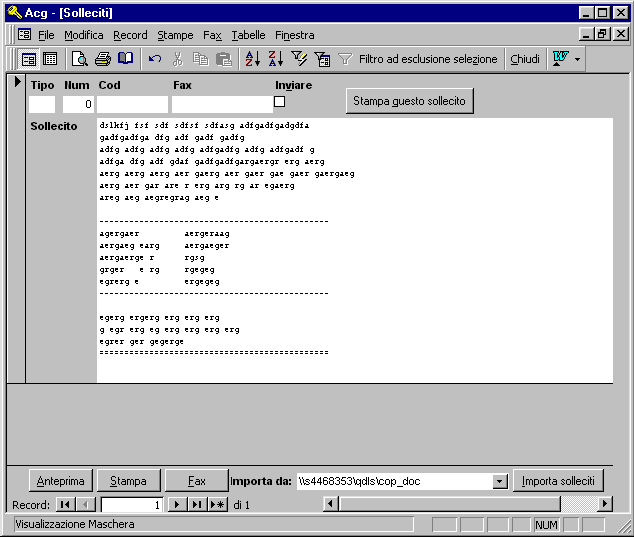Apply filter by selection (funnel with lightning)

pyautogui.click(x=299, y=59)
